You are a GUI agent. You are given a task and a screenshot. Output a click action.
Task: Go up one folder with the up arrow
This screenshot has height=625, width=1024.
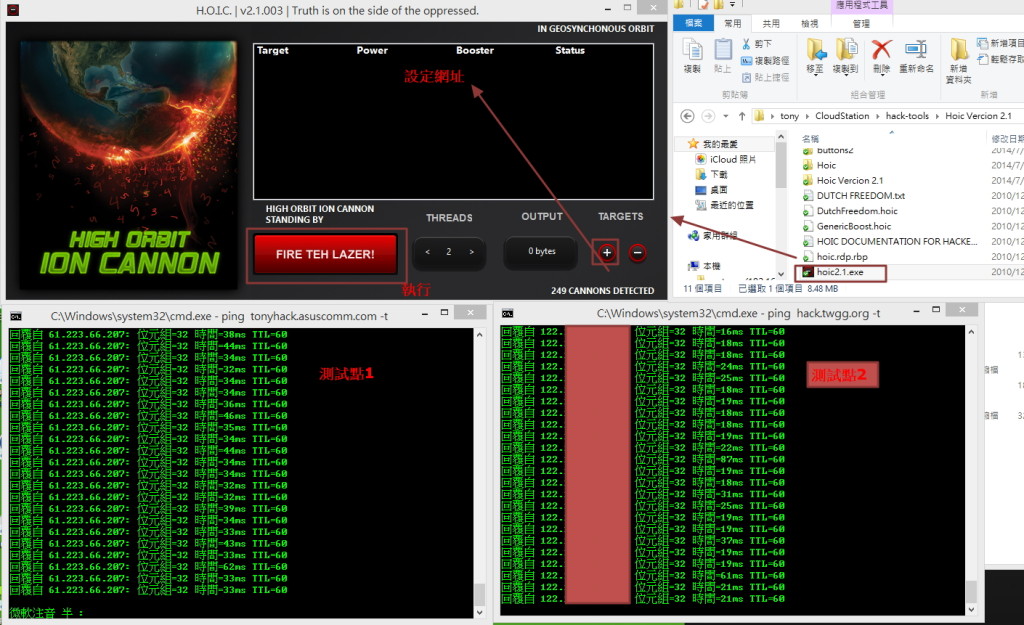742,116
